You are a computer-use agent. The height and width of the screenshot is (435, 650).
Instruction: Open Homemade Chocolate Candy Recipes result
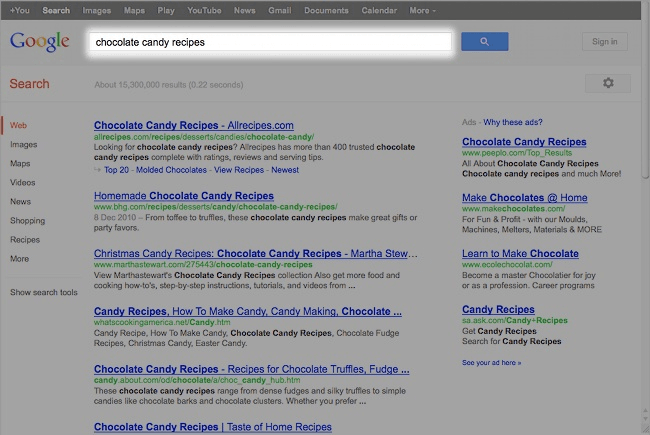click(184, 196)
